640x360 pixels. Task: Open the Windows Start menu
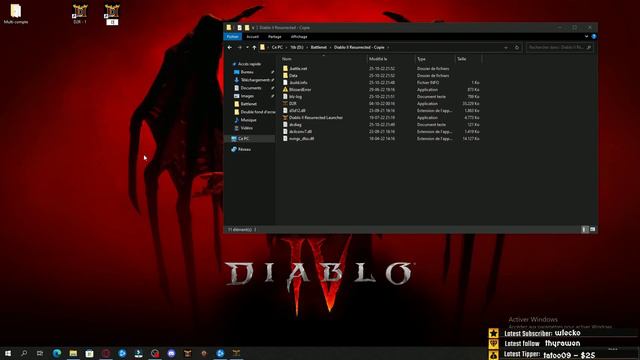[8, 353]
